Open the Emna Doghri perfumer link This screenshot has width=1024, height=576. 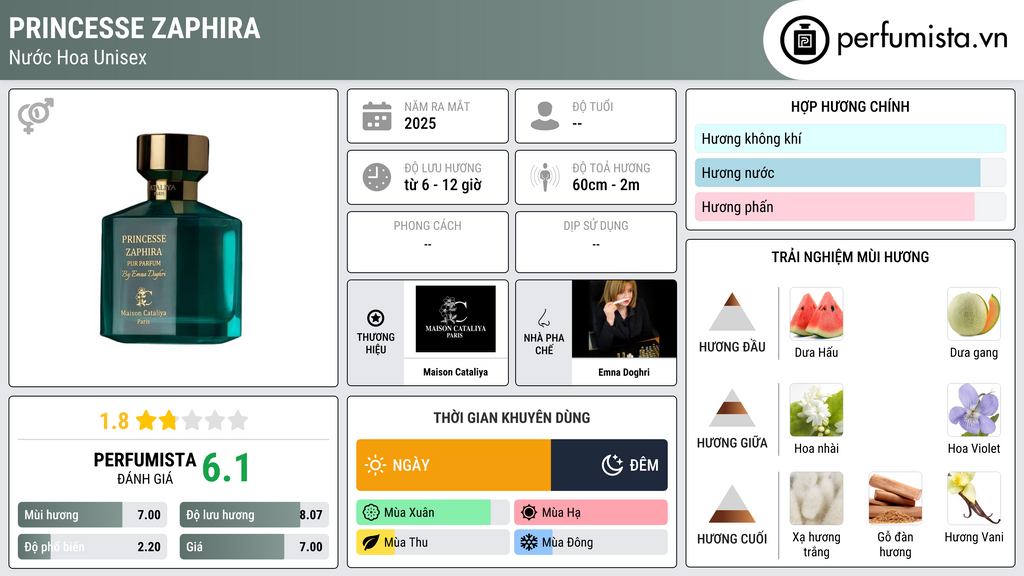[x=624, y=372]
